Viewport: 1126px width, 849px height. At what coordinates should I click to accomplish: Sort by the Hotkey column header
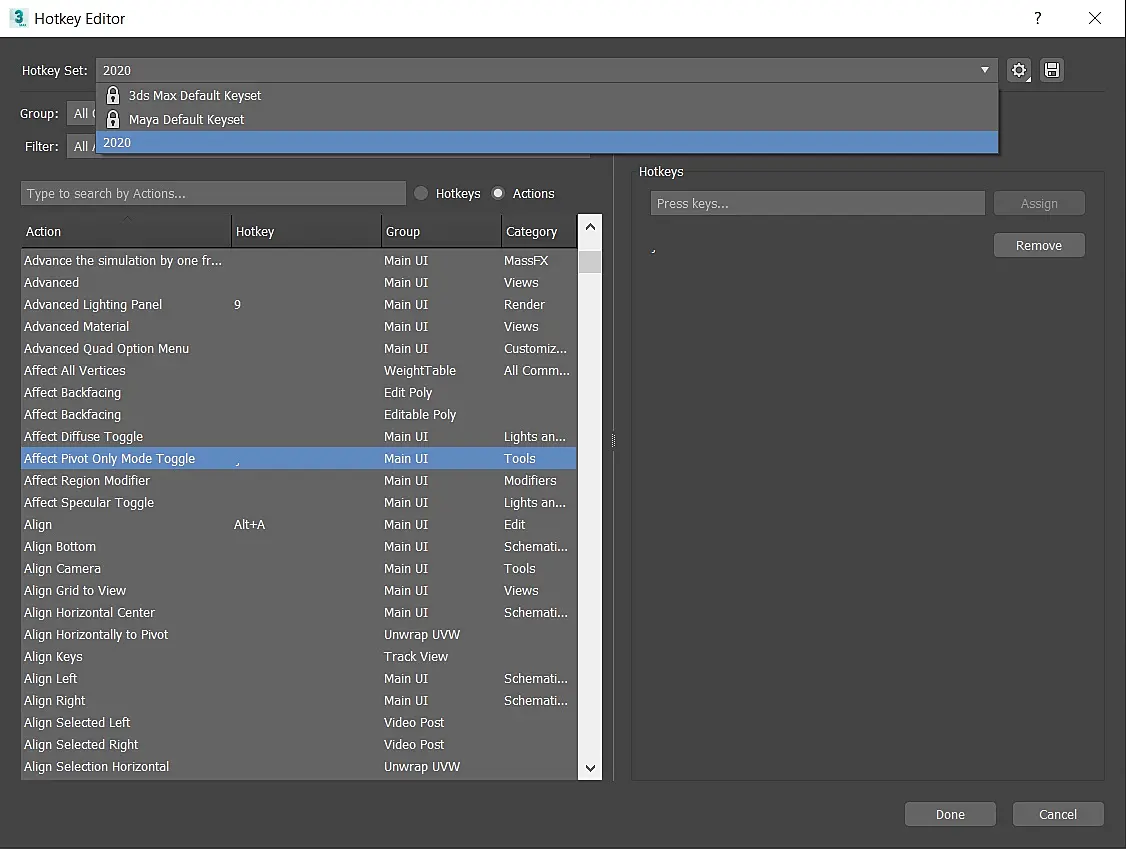[x=307, y=231]
